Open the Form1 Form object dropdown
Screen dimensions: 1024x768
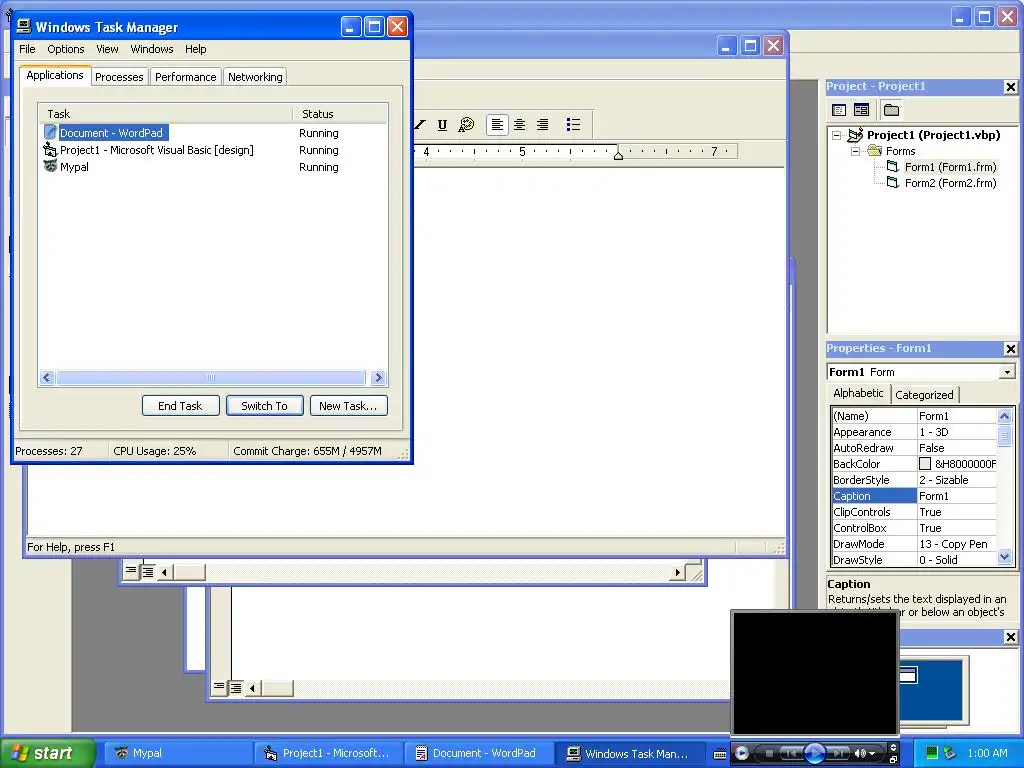[1007, 372]
